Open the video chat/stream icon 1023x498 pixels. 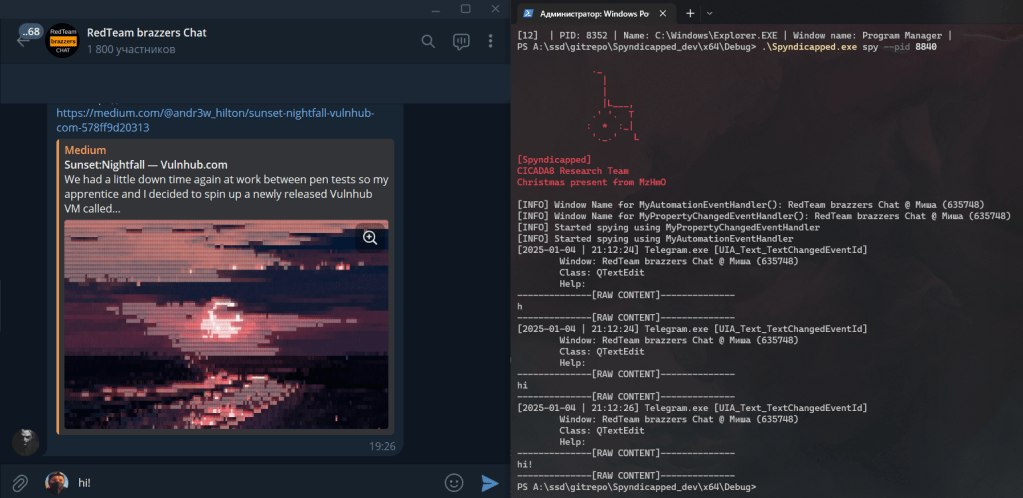[461, 41]
